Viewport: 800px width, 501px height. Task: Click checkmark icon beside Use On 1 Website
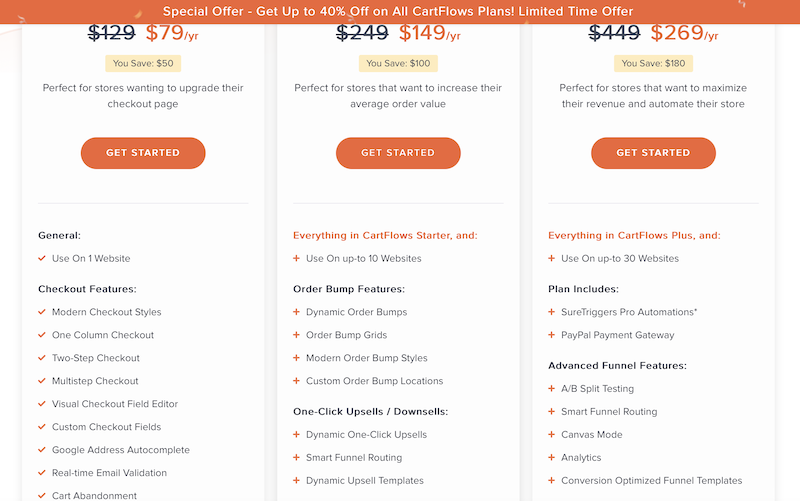pyautogui.click(x=42, y=258)
